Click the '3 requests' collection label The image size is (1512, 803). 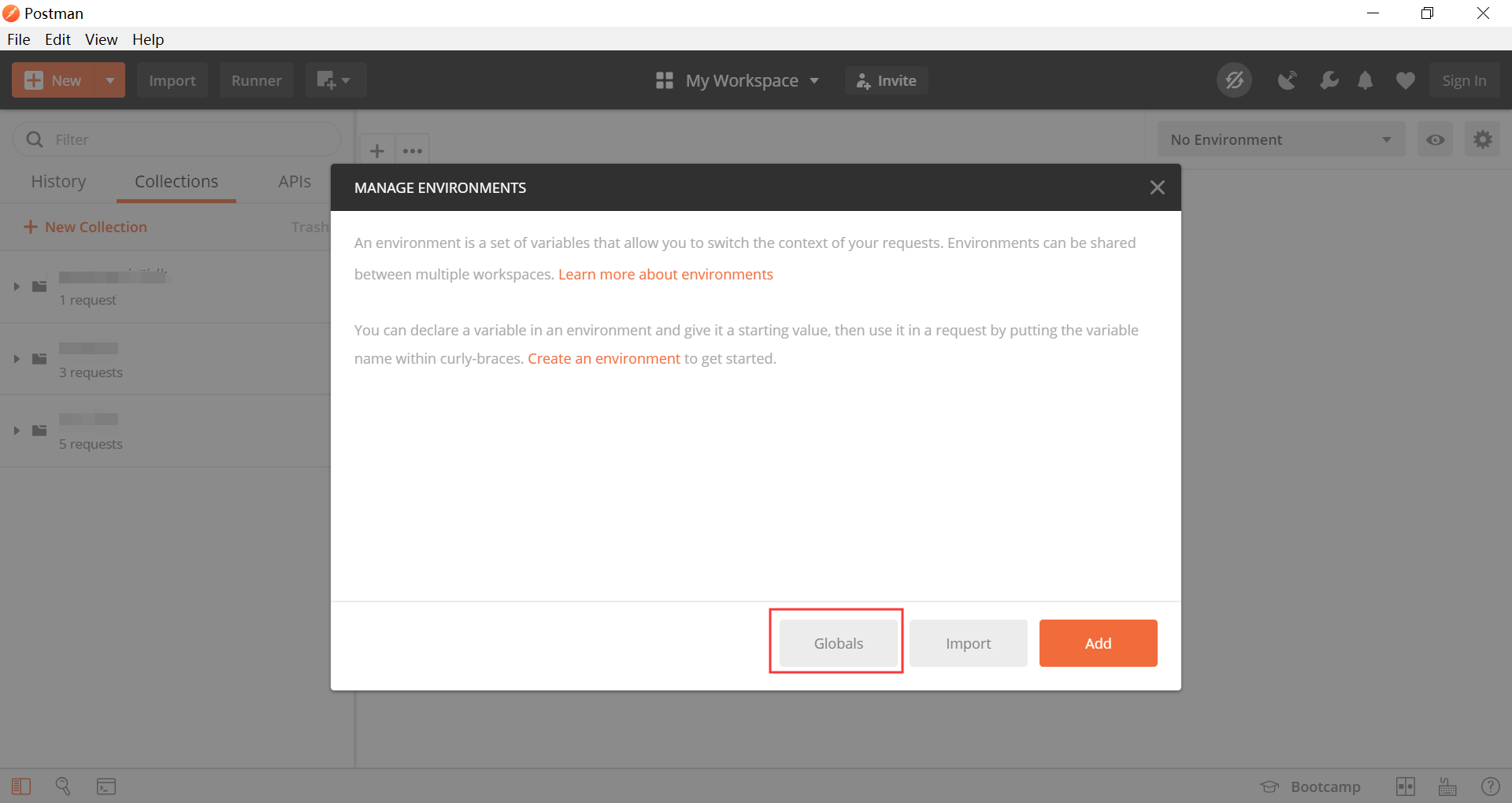pos(91,372)
